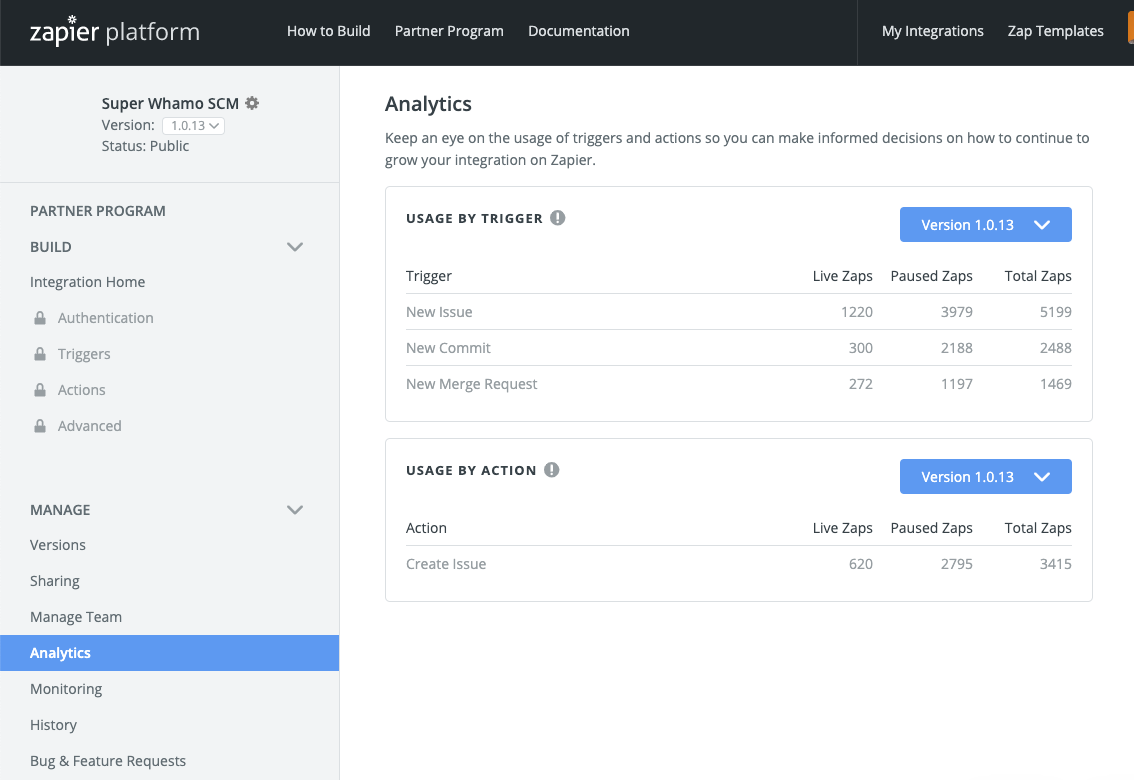The image size is (1134, 780).
Task: Collapse the Manage section chevron
Action: pos(295,510)
